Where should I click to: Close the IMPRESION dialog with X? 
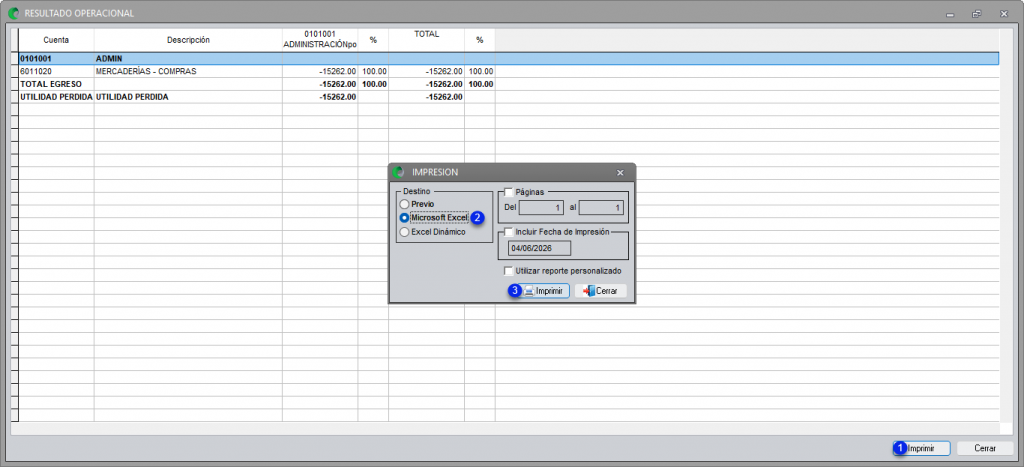(x=620, y=172)
